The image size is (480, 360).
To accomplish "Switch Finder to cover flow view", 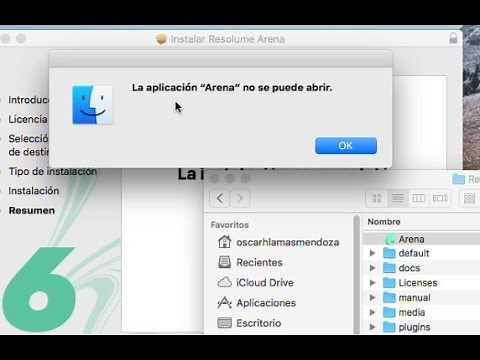I will click(440, 198).
